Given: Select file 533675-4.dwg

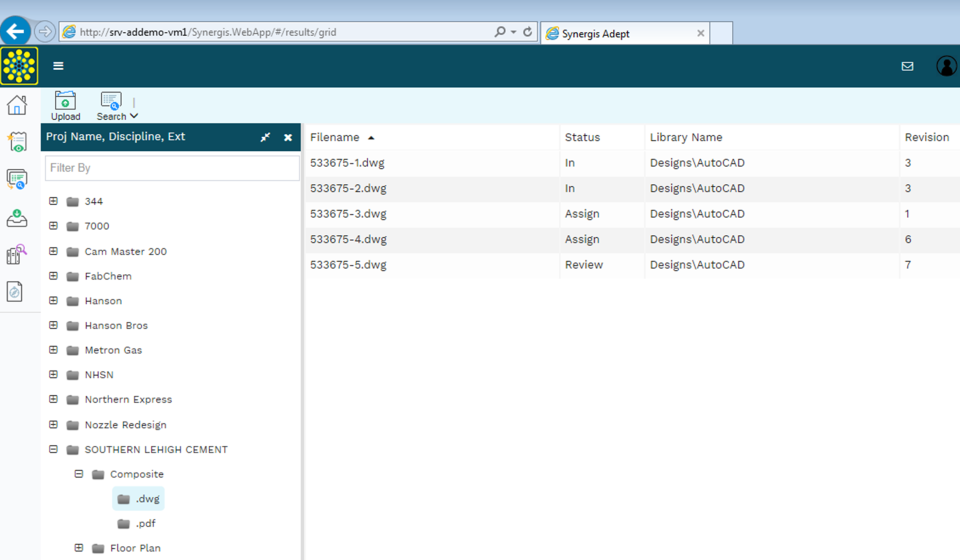Looking at the screenshot, I should (x=348, y=239).
